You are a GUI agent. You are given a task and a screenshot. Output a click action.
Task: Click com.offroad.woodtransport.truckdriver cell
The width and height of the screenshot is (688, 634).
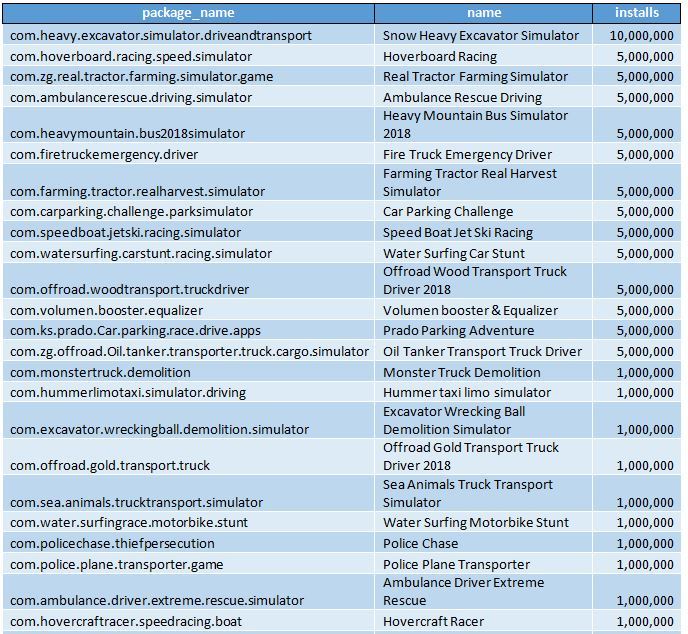(188, 281)
